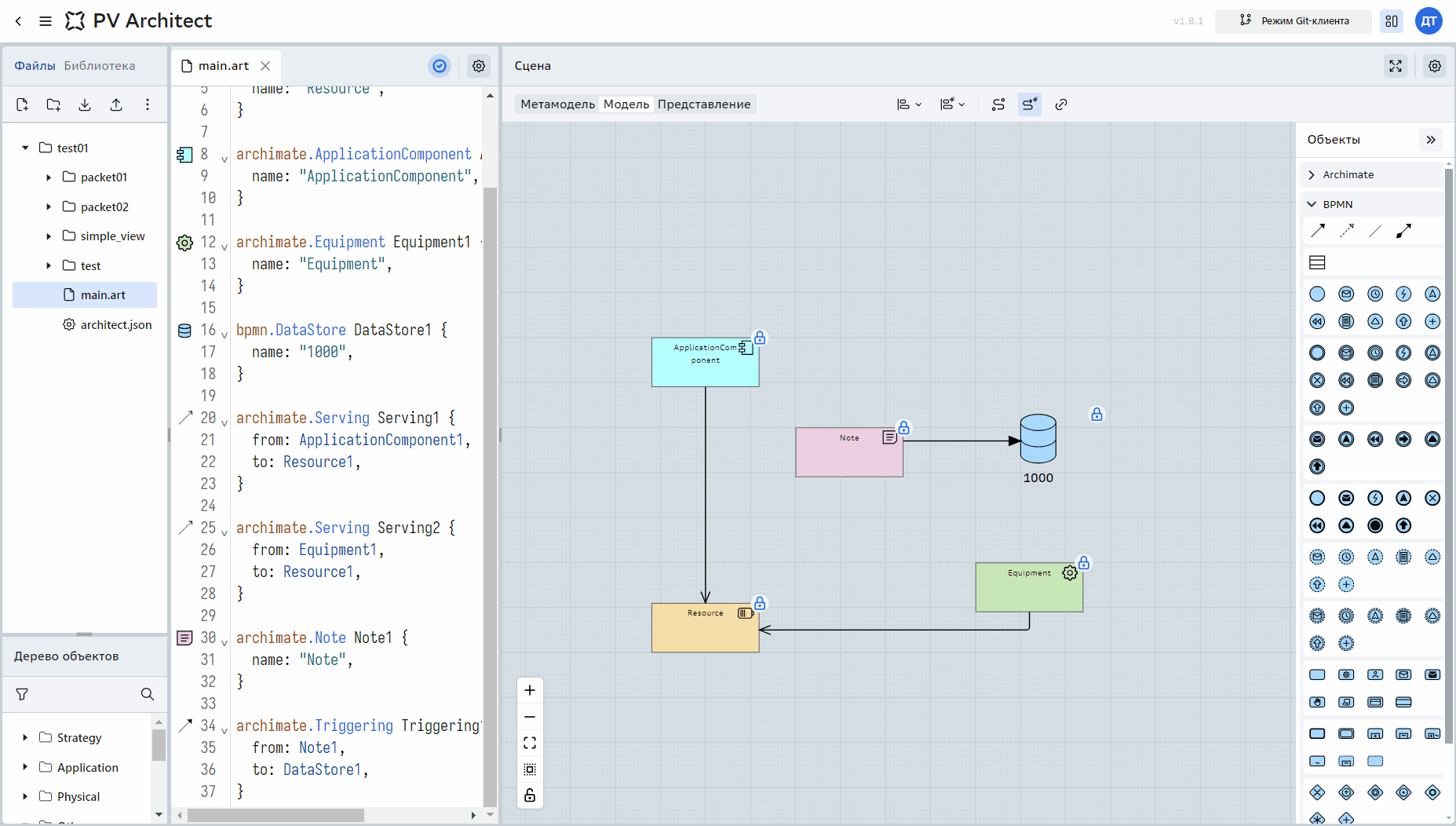The image size is (1456, 826).
Task: Click the DataStore gutter icon on line 16
Action: pyautogui.click(x=184, y=331)
